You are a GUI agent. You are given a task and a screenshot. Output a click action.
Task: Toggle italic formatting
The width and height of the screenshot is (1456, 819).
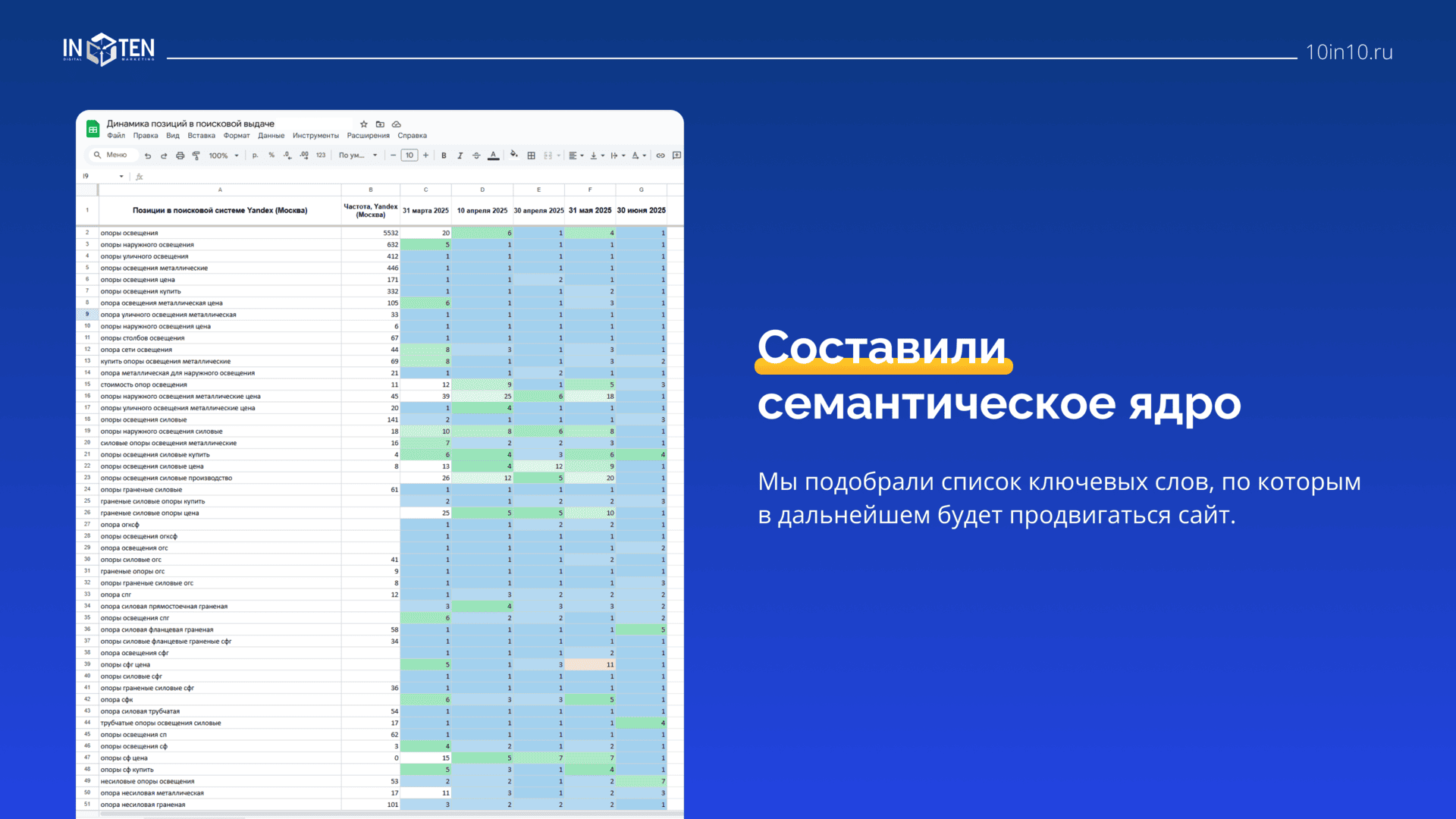(x=460, y=155)
